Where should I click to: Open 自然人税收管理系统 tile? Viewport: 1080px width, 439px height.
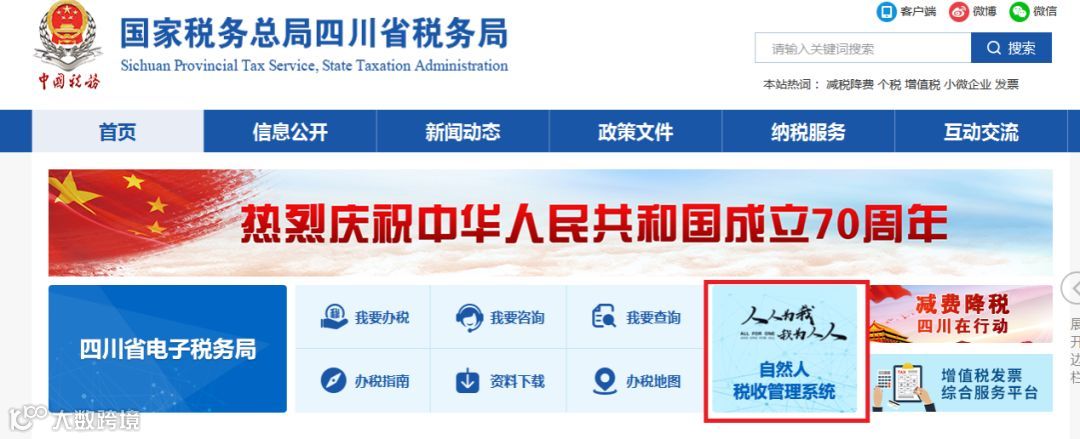click(785, 350)
